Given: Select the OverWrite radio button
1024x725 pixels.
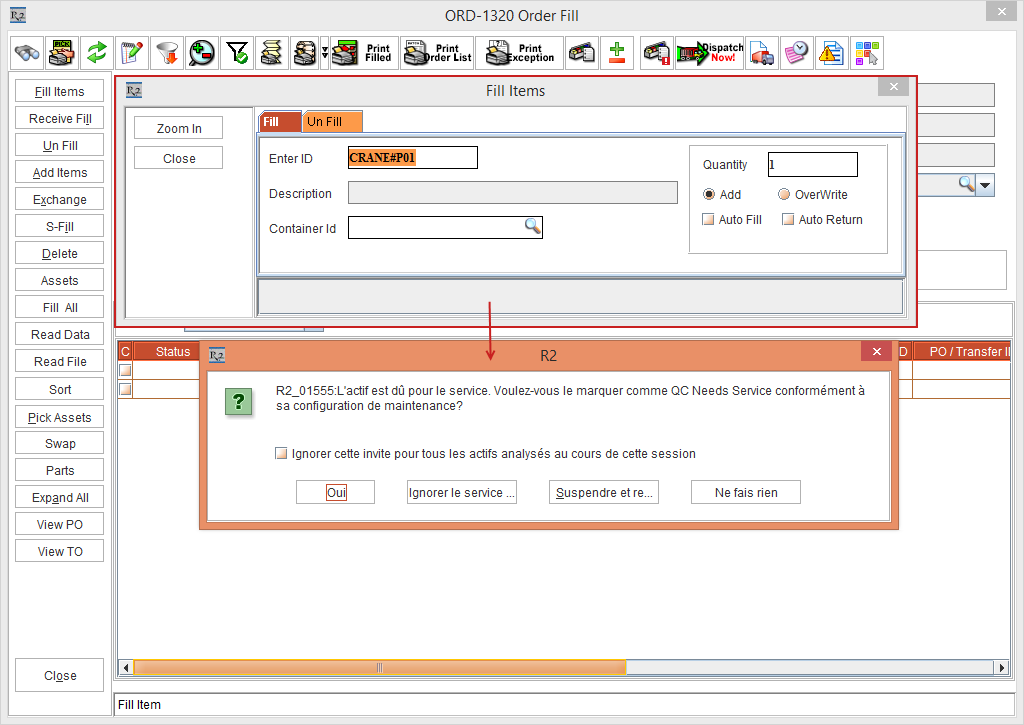Looking at the screenshot, I should coord(784,195).
